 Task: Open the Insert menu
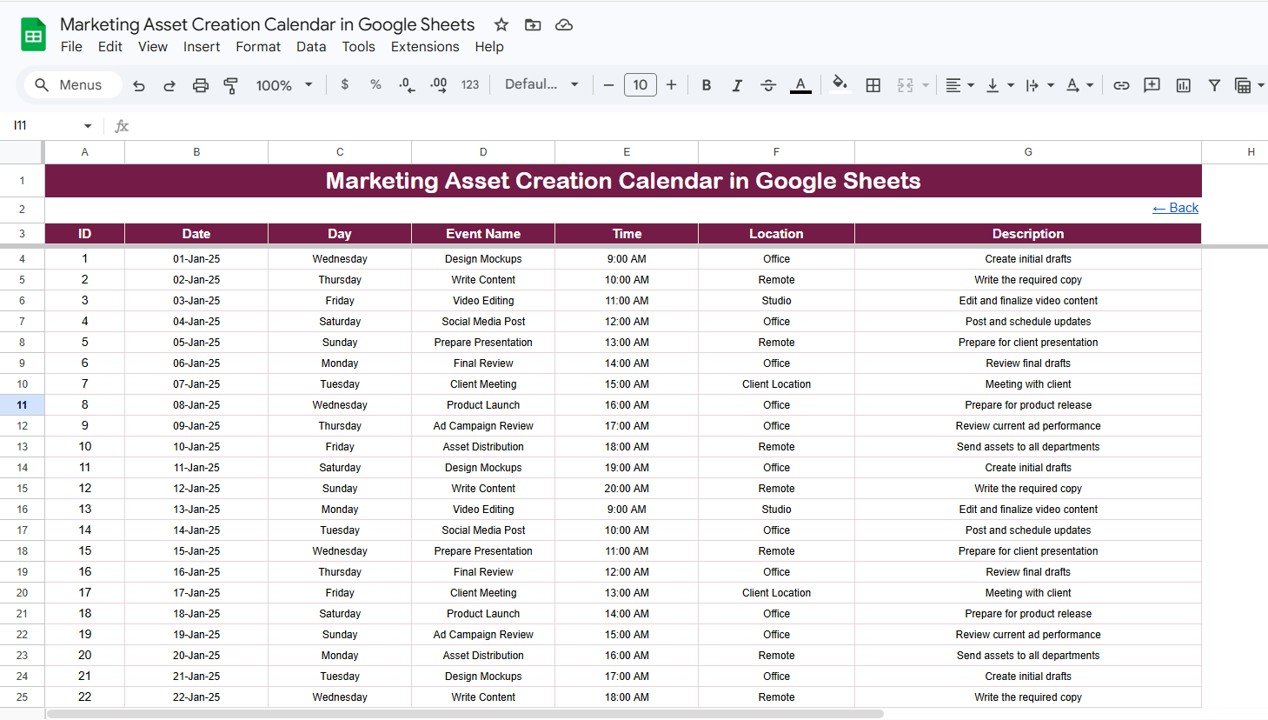202,46
